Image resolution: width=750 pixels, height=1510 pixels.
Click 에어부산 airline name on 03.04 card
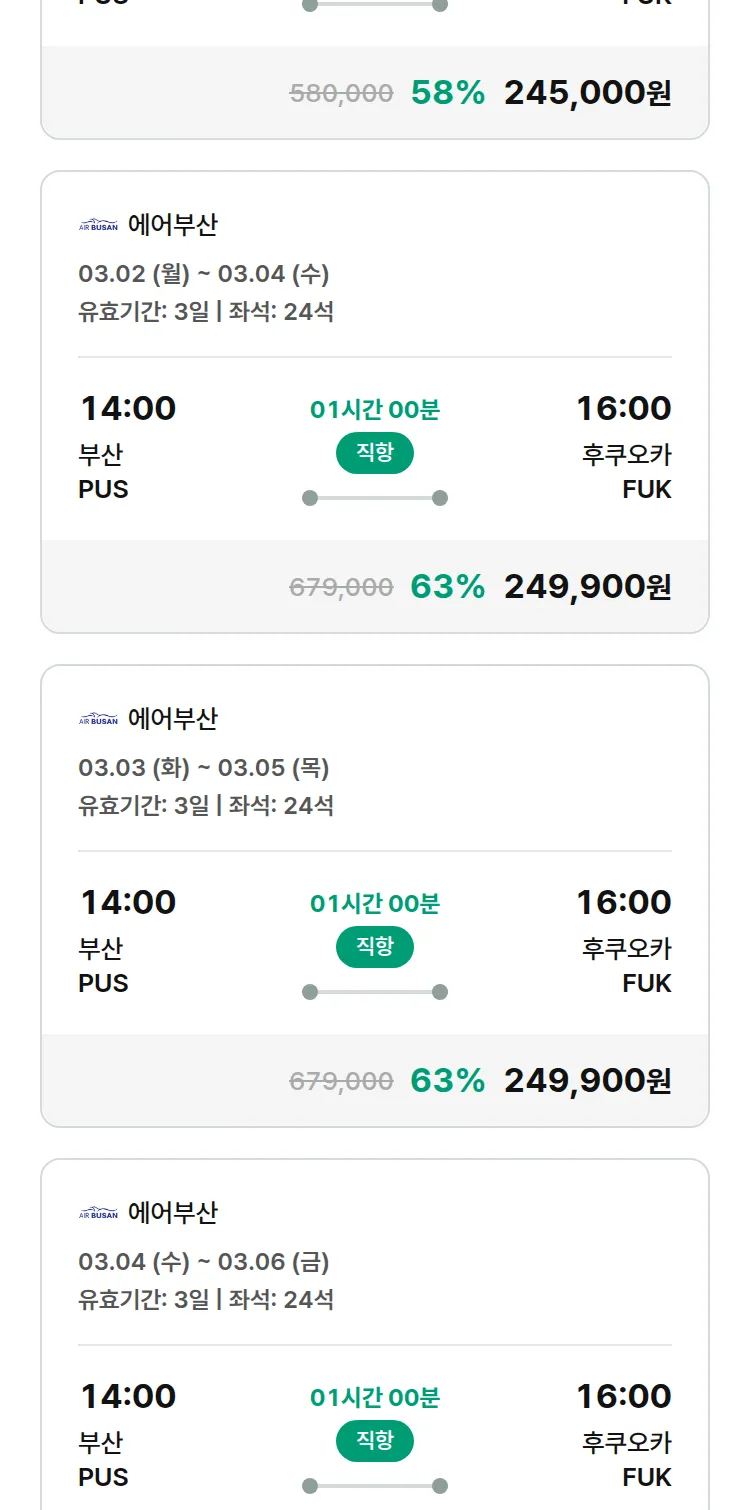pos(173,1213)
